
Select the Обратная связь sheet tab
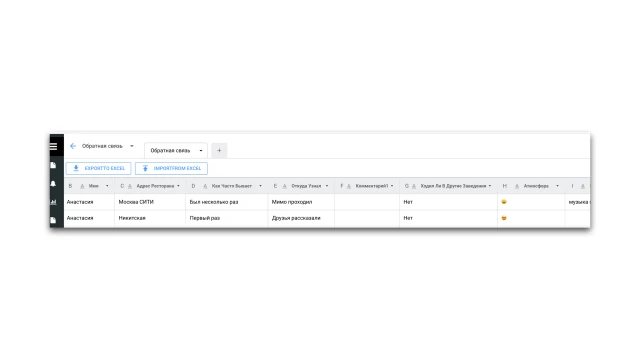tap(171, 151)
